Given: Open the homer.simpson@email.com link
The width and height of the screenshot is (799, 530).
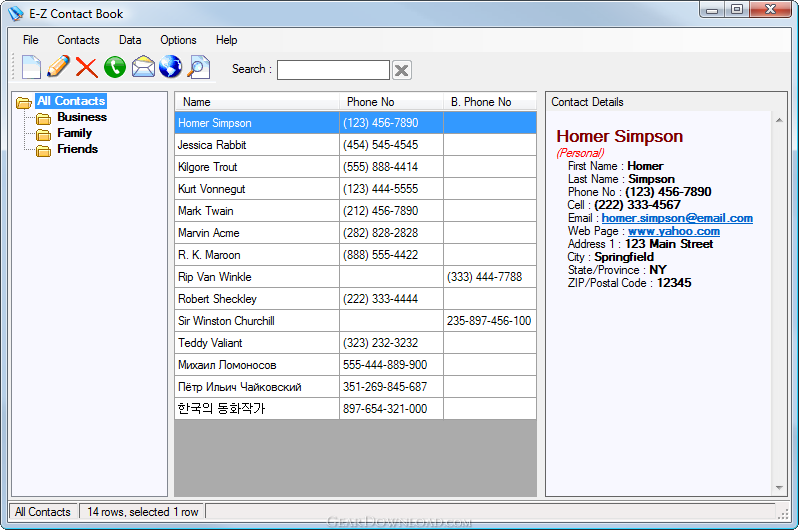Looking at the screenshot, I should 677,218.
